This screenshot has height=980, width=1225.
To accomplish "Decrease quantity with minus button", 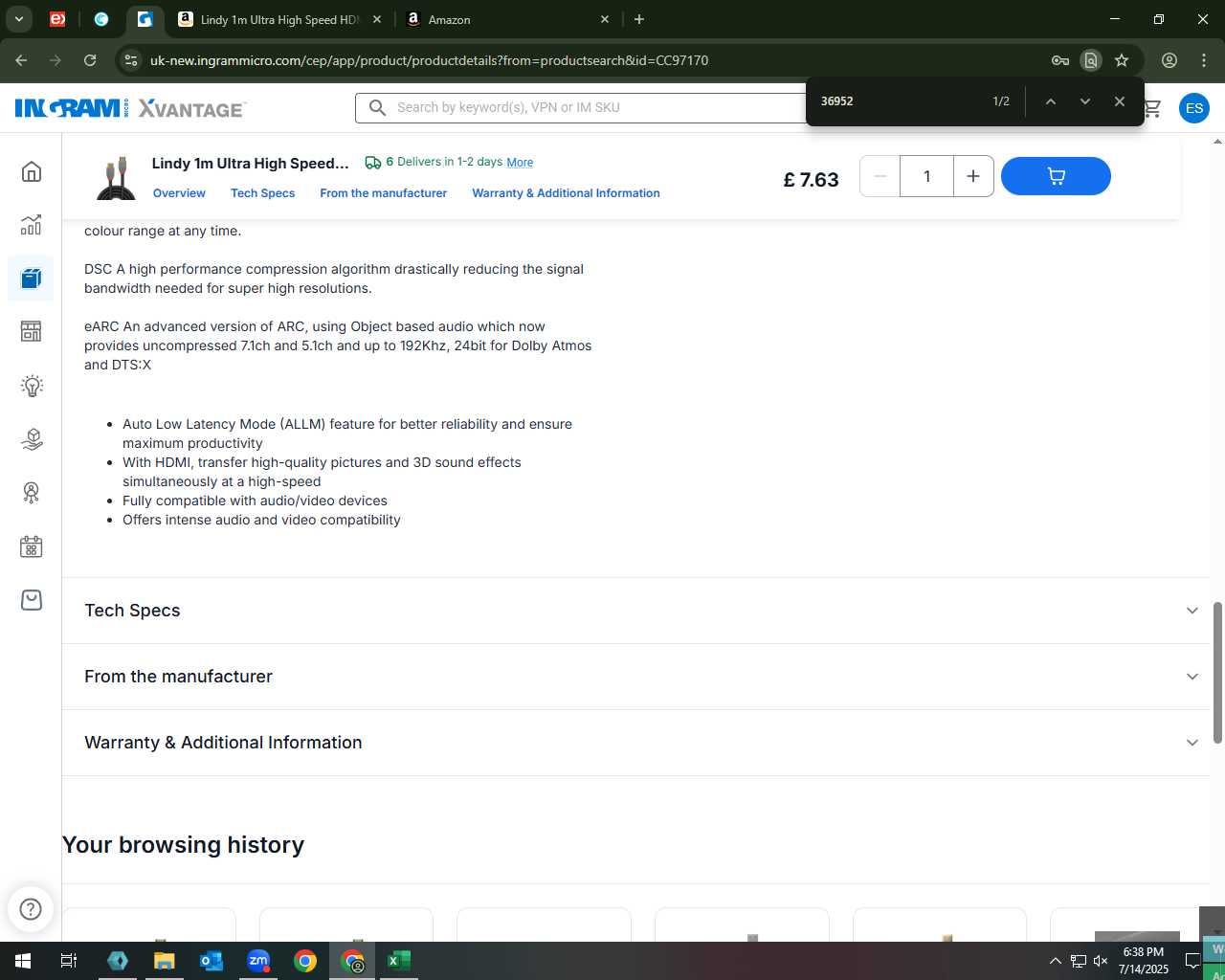I will click(x=880, y=176).
